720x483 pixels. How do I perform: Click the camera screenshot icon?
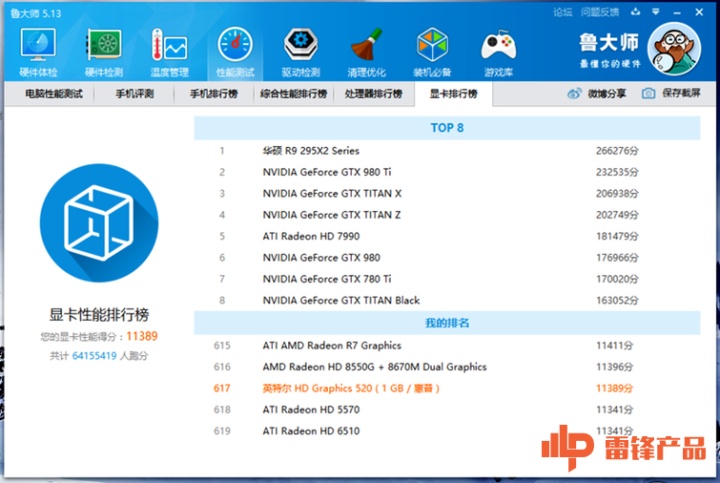(x=648, y=94)
